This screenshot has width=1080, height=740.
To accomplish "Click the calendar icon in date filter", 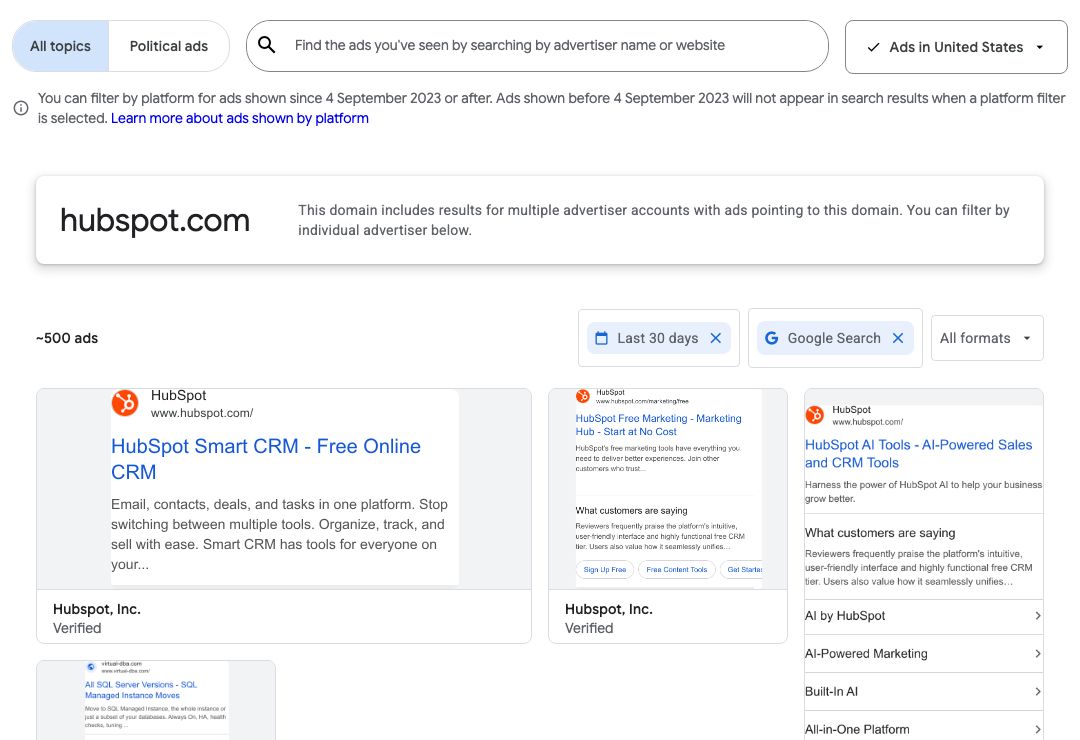I will click(601, 338).
